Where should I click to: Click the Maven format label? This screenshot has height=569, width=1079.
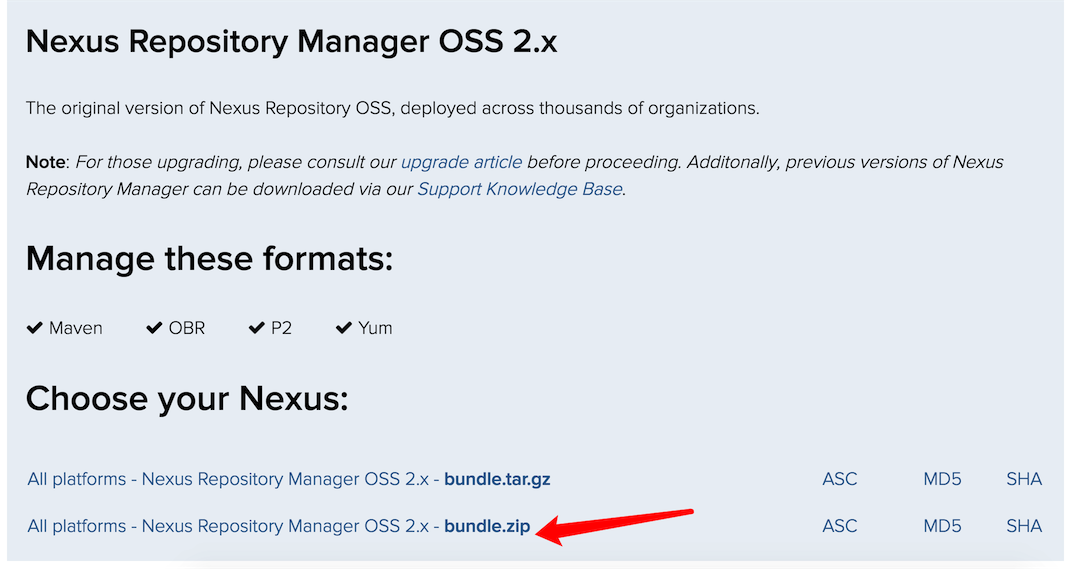pos(76,328)
